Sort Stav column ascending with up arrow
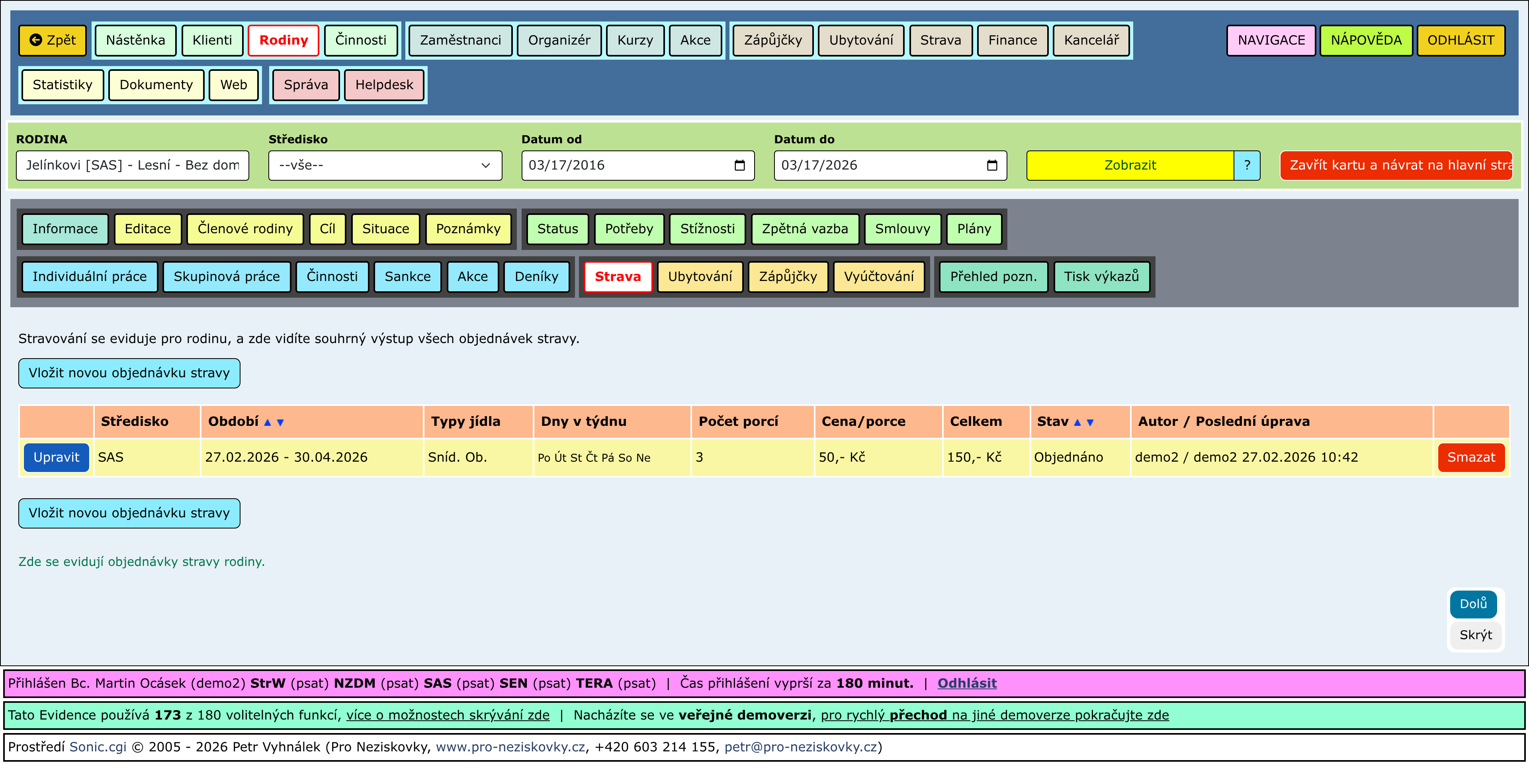 point(1077,422)
